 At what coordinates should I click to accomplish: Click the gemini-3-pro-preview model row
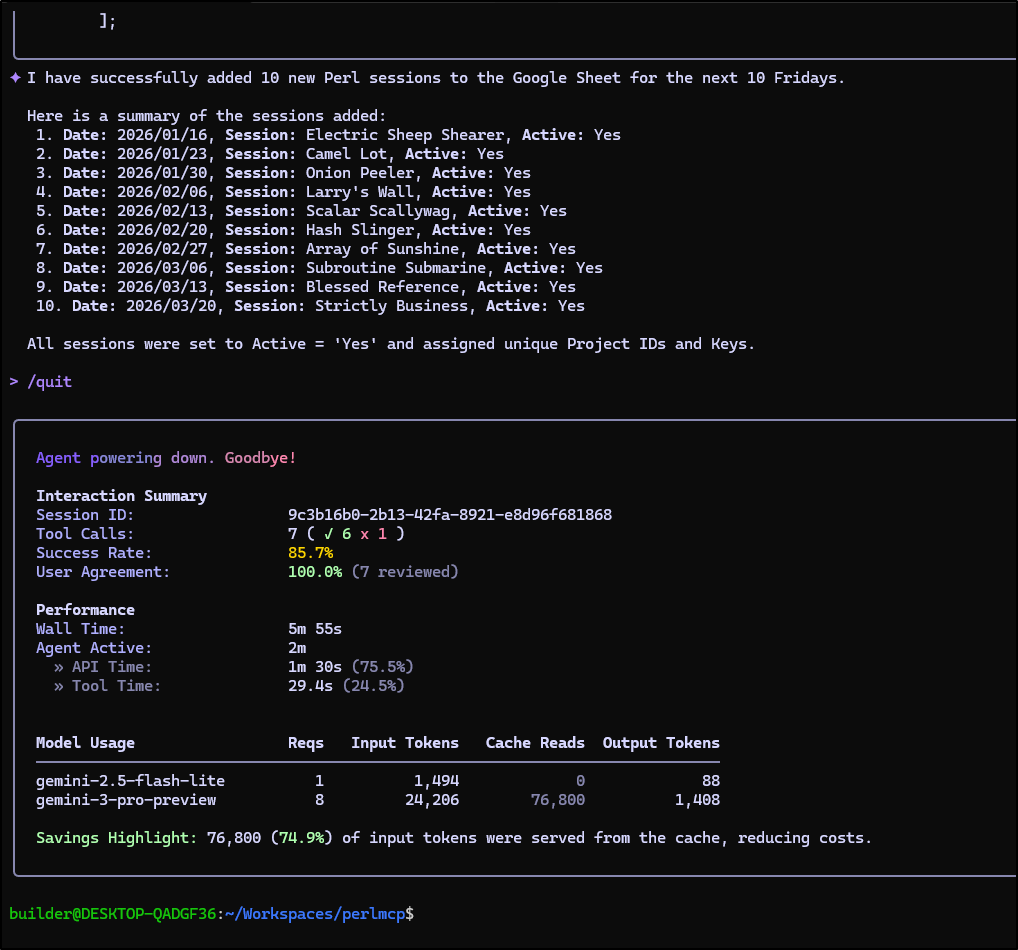coord(126,800)
